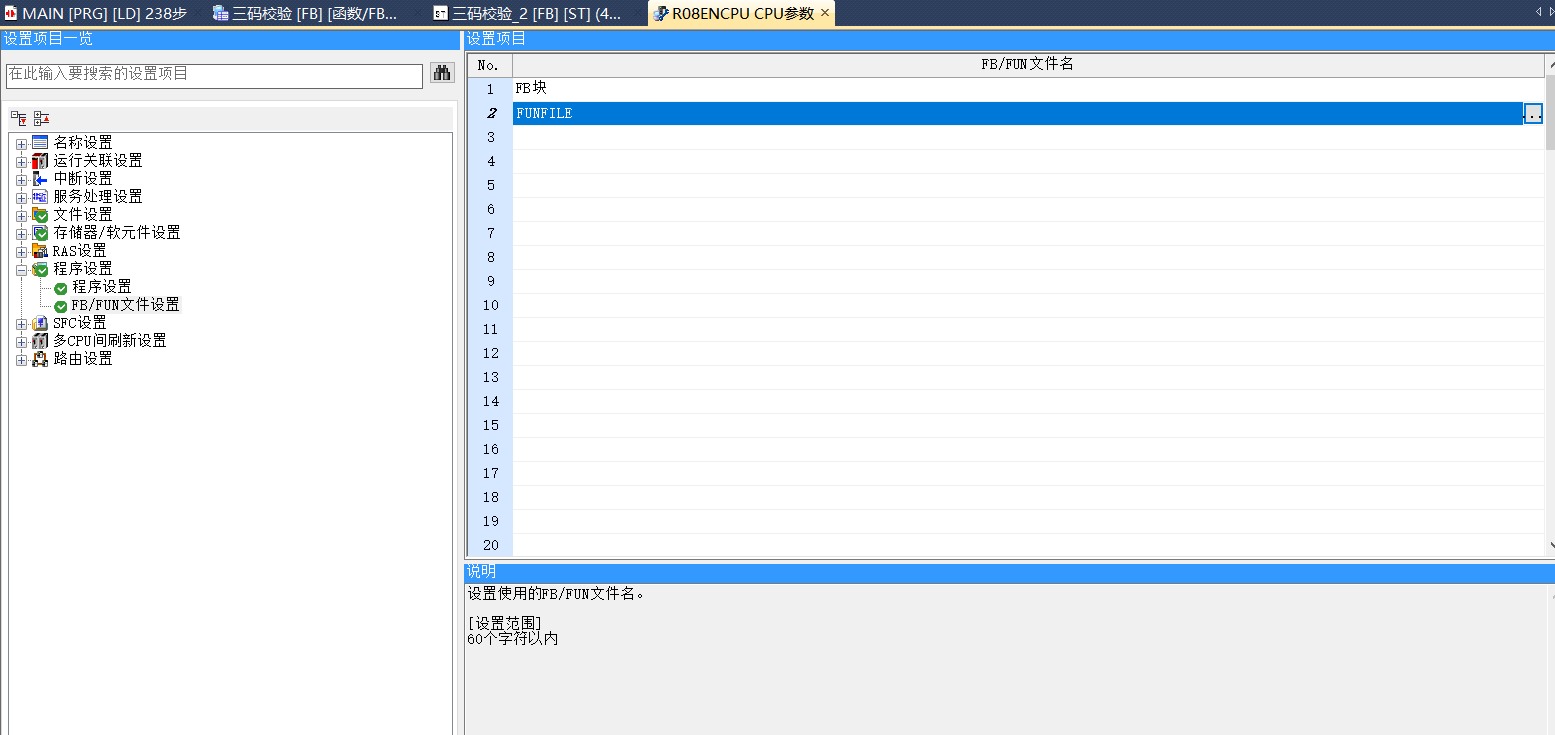The height and width of the screenshot is (735, 1555).
Task: Select FB/FUN文件设置 in the tree
Action: click(125, 305)
